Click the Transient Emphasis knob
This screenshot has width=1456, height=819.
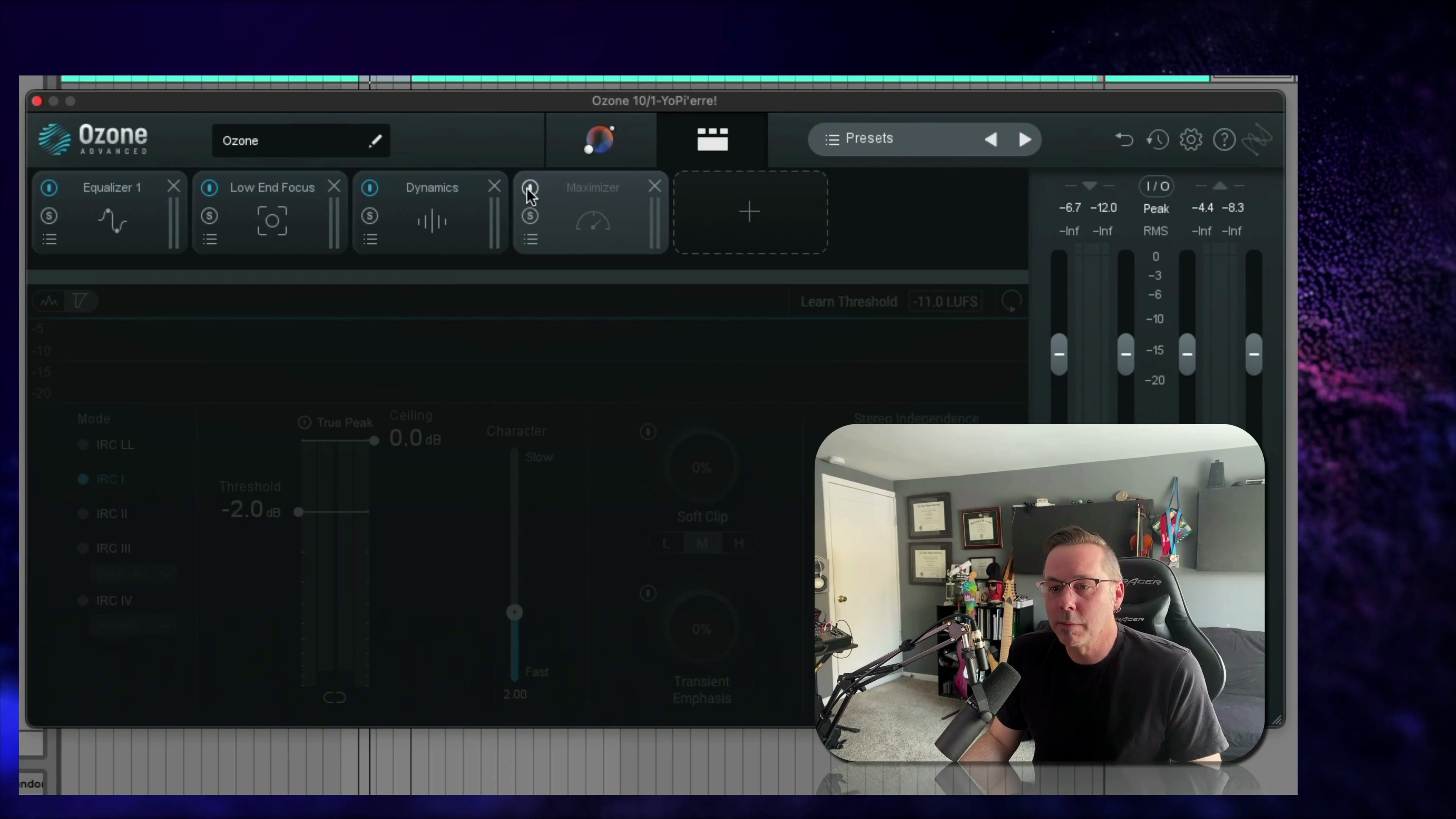[x=702, y=629]
